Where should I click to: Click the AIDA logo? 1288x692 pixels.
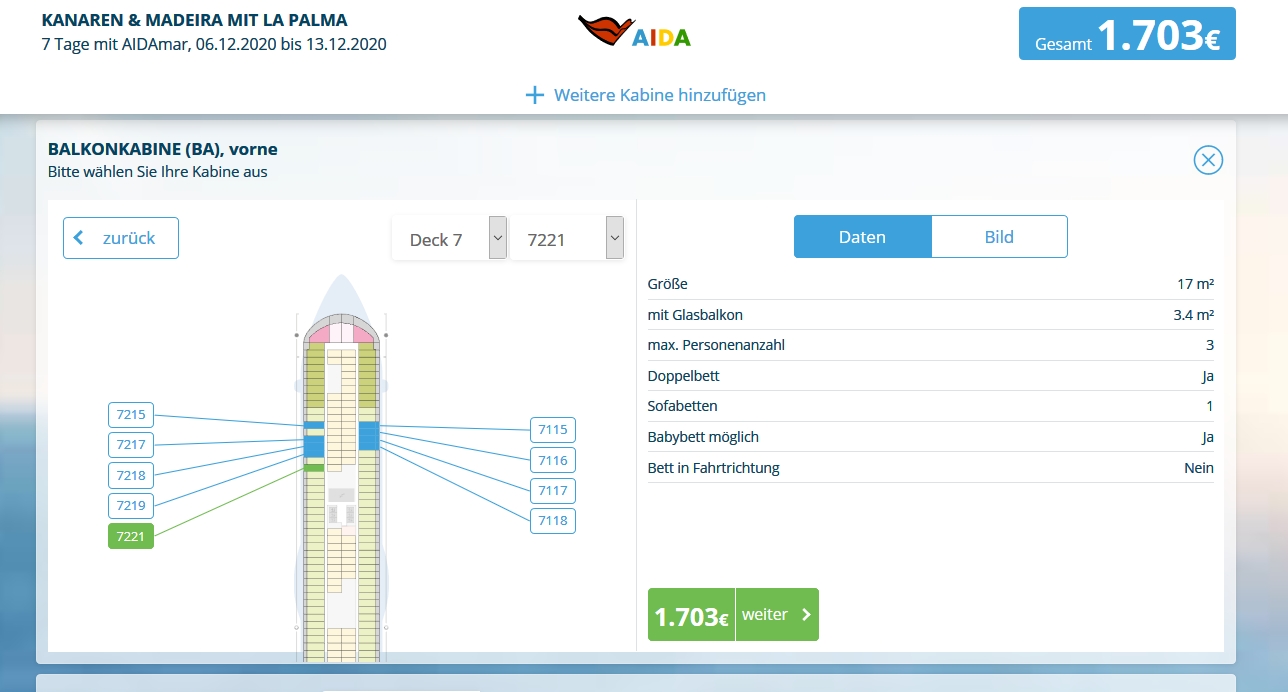(634, 32)
